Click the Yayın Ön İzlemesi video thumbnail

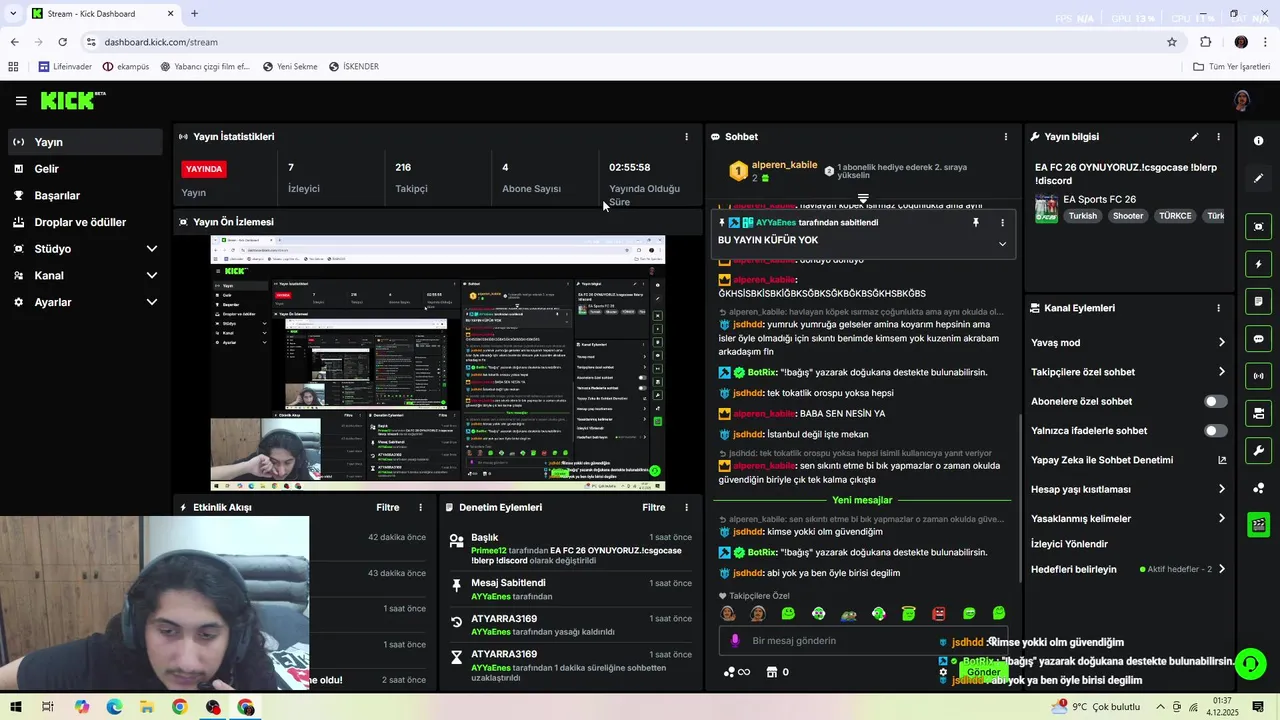coord(438,364)
